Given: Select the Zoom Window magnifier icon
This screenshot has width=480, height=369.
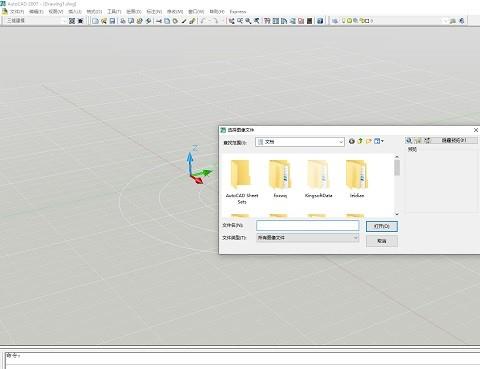Looking at the screenshot, I should [x=248, y=21].
